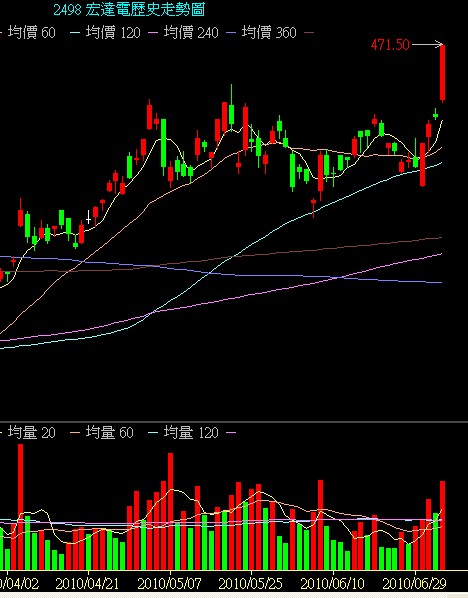Select the 均量 20 volume legend
This screenshot has height=598, width=468.
pyautogui.click(x=32, y=432)
